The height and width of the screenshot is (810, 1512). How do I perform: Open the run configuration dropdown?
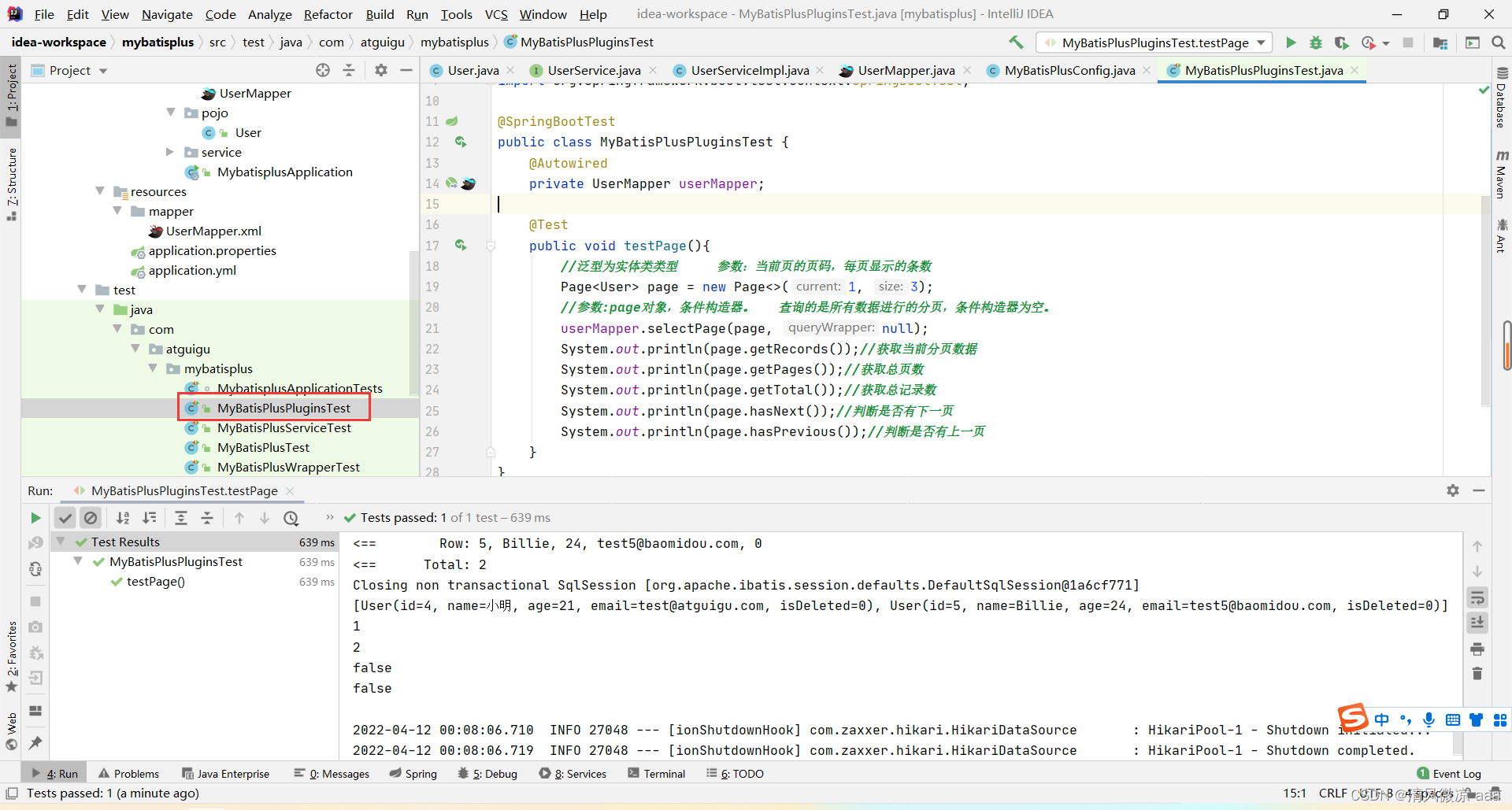click(1261, 43)
